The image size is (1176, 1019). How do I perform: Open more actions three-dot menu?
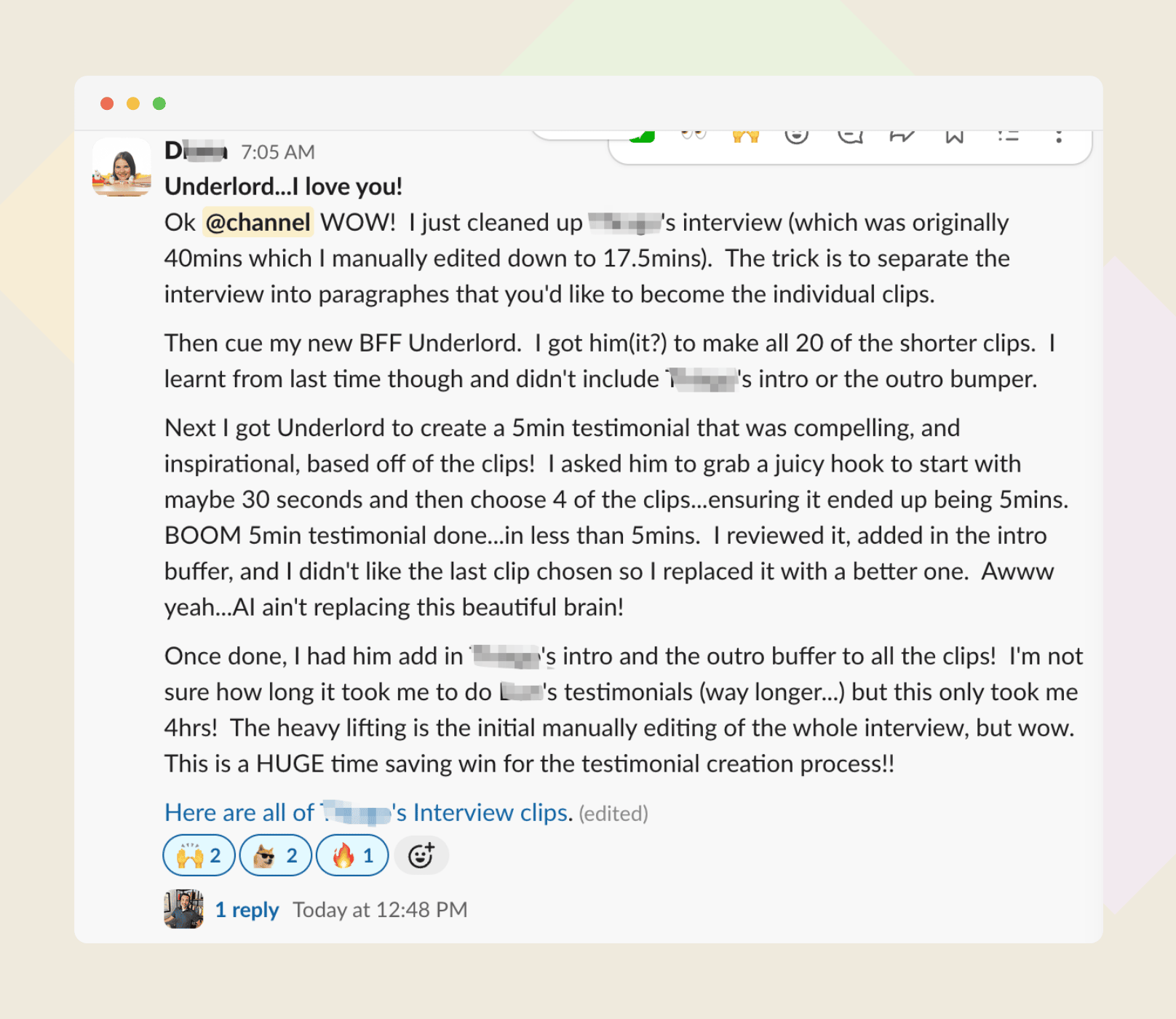click(1059, 136)
